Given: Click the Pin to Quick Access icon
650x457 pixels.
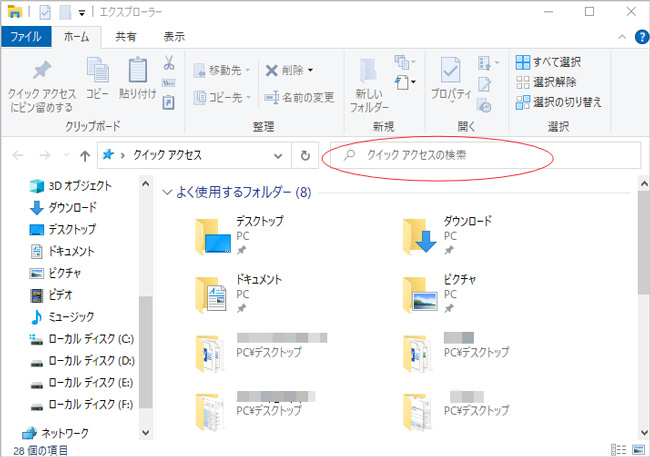Looking at the screenshot, I should click(42, 70).
